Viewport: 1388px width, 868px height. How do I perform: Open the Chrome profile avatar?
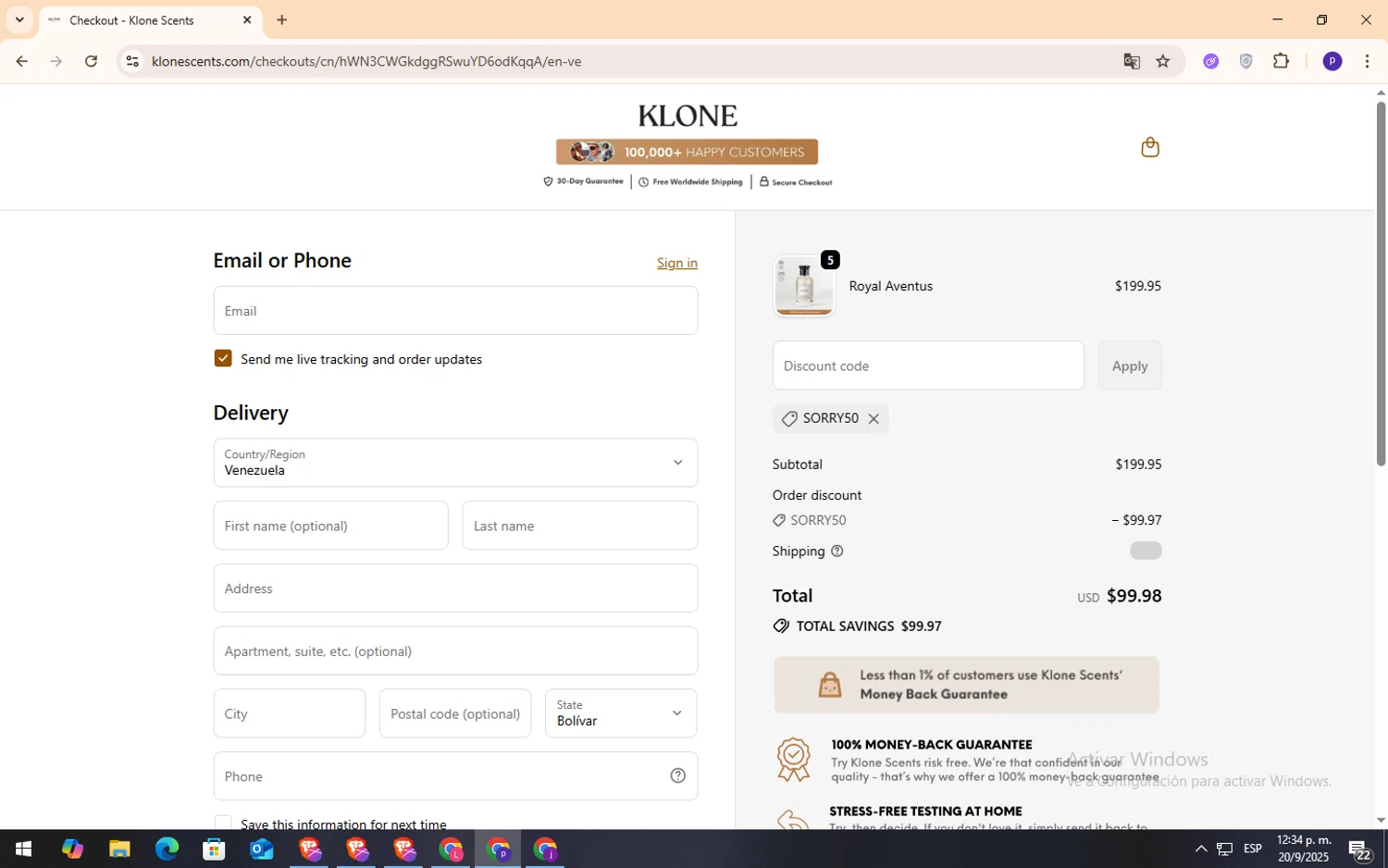click(x=1332, y=61)
